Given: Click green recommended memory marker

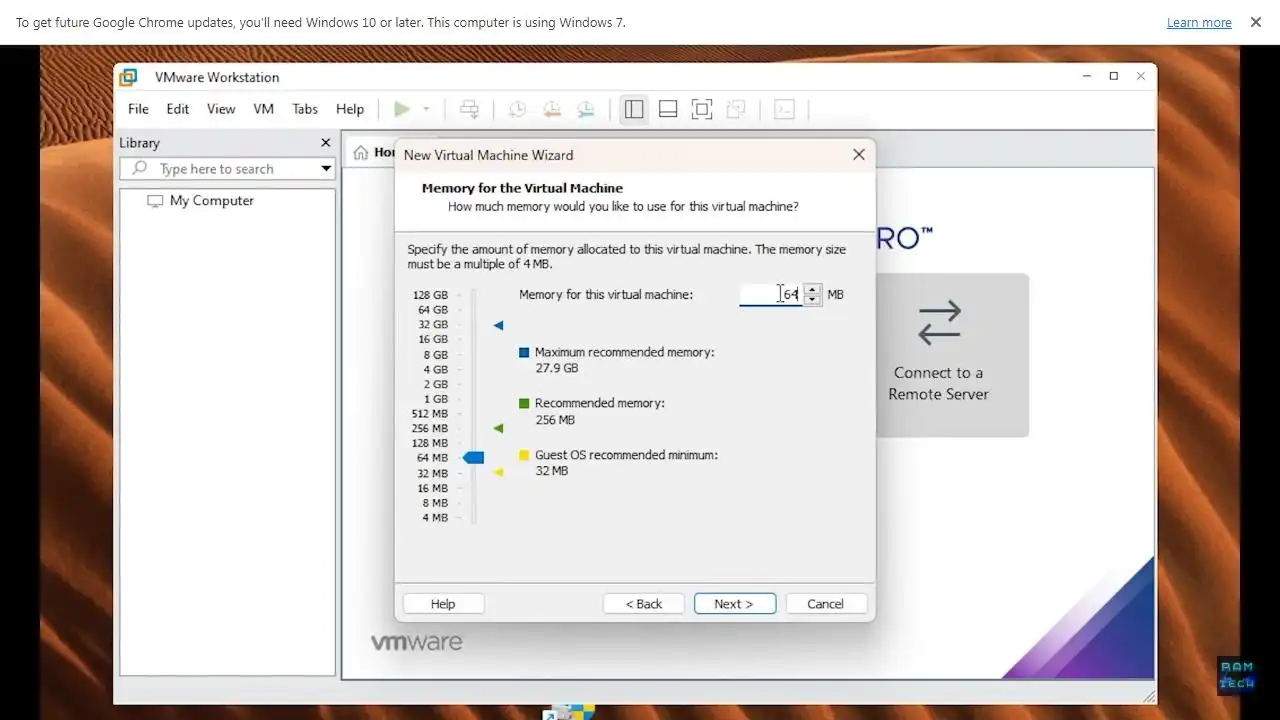Looking at the screenshot, I should pos(498,428).
